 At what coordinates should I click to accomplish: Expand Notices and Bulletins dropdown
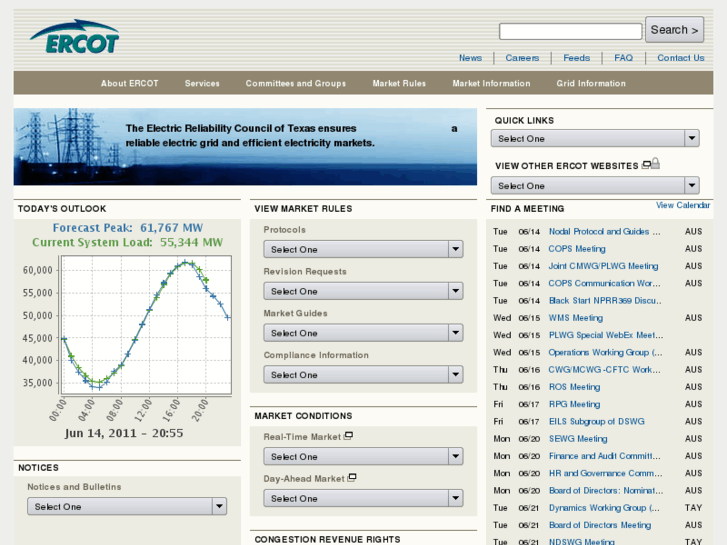pos(127,507)
